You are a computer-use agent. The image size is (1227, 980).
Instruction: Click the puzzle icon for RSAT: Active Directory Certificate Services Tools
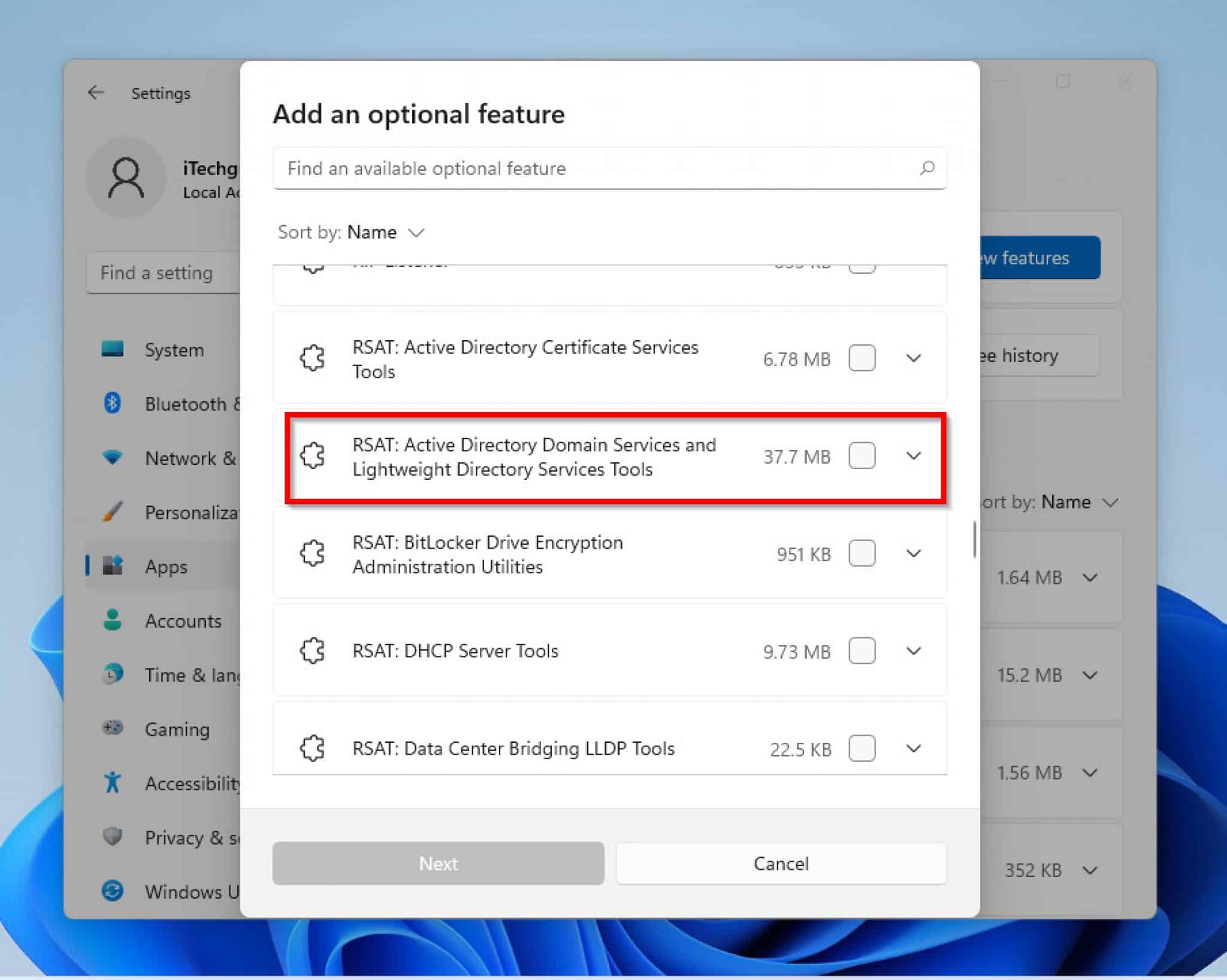(313, 358)
